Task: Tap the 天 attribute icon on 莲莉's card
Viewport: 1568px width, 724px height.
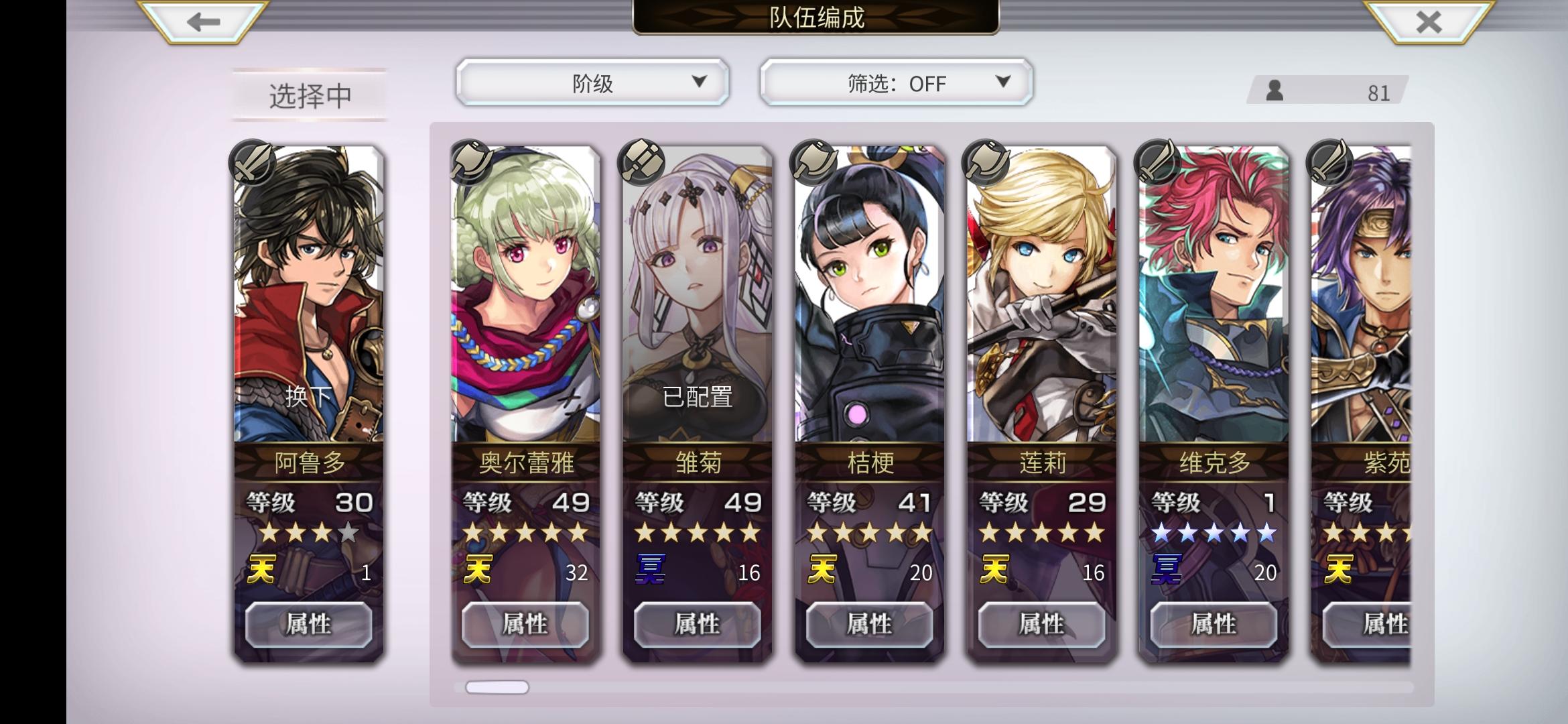Action: click(x=994, y=570)
